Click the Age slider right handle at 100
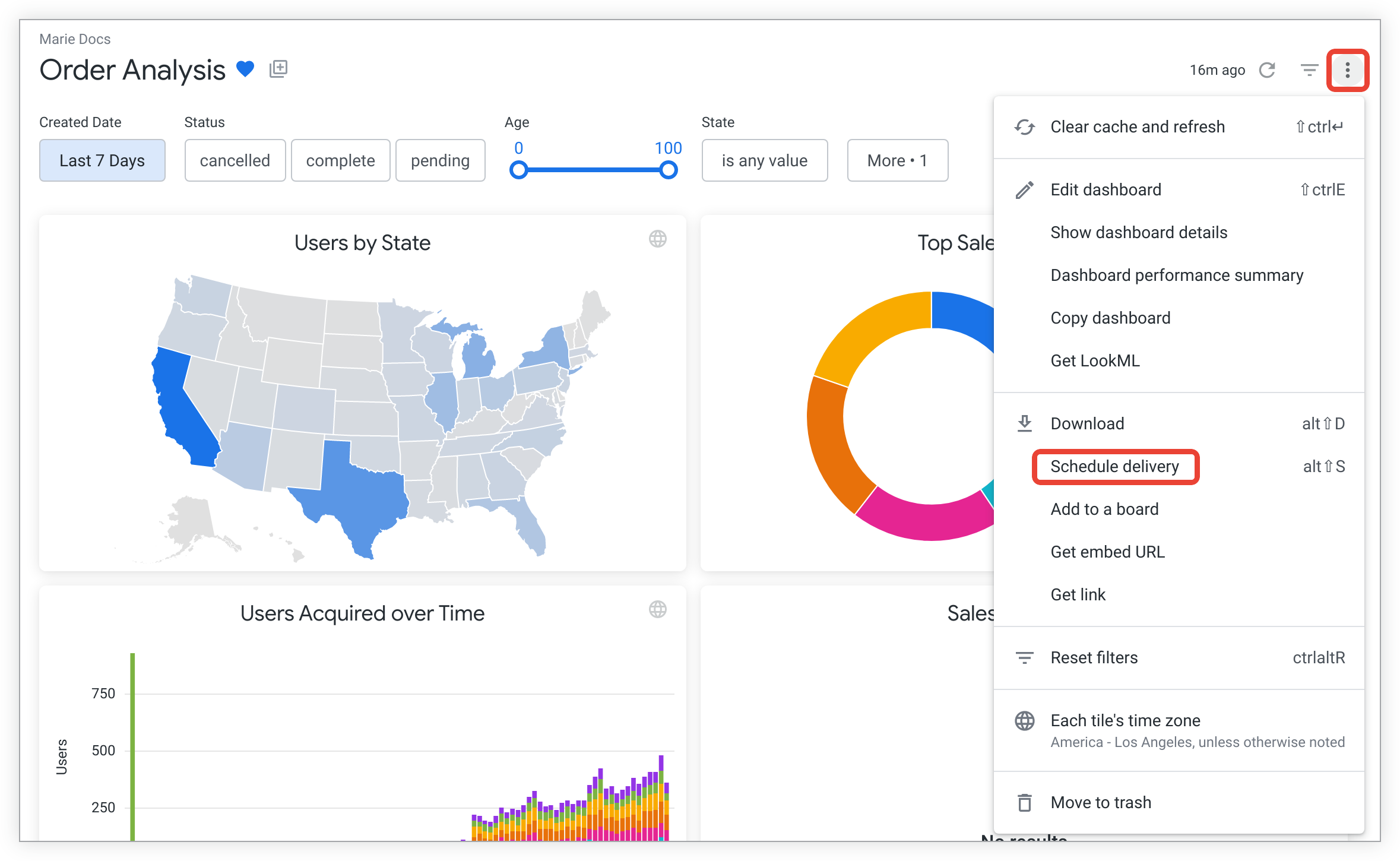Image resolution: width=1400 pixels, height=861 pixels. (669, 170)
